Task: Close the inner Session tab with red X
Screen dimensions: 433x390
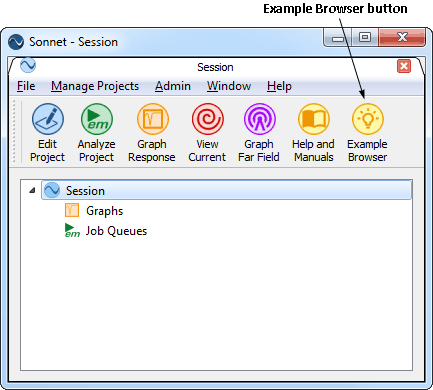Action: [x=404, y=66]
